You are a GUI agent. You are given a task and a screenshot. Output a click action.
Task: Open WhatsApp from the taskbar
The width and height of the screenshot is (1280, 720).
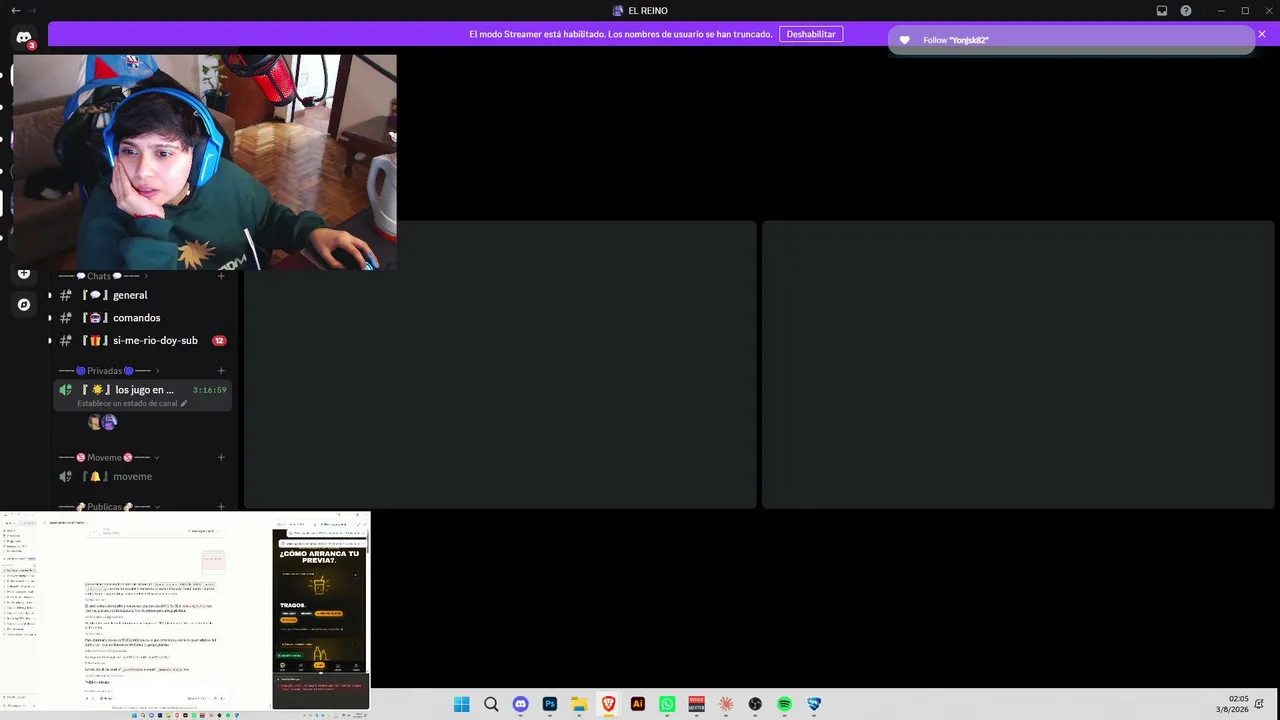click(x=667, y=704)
